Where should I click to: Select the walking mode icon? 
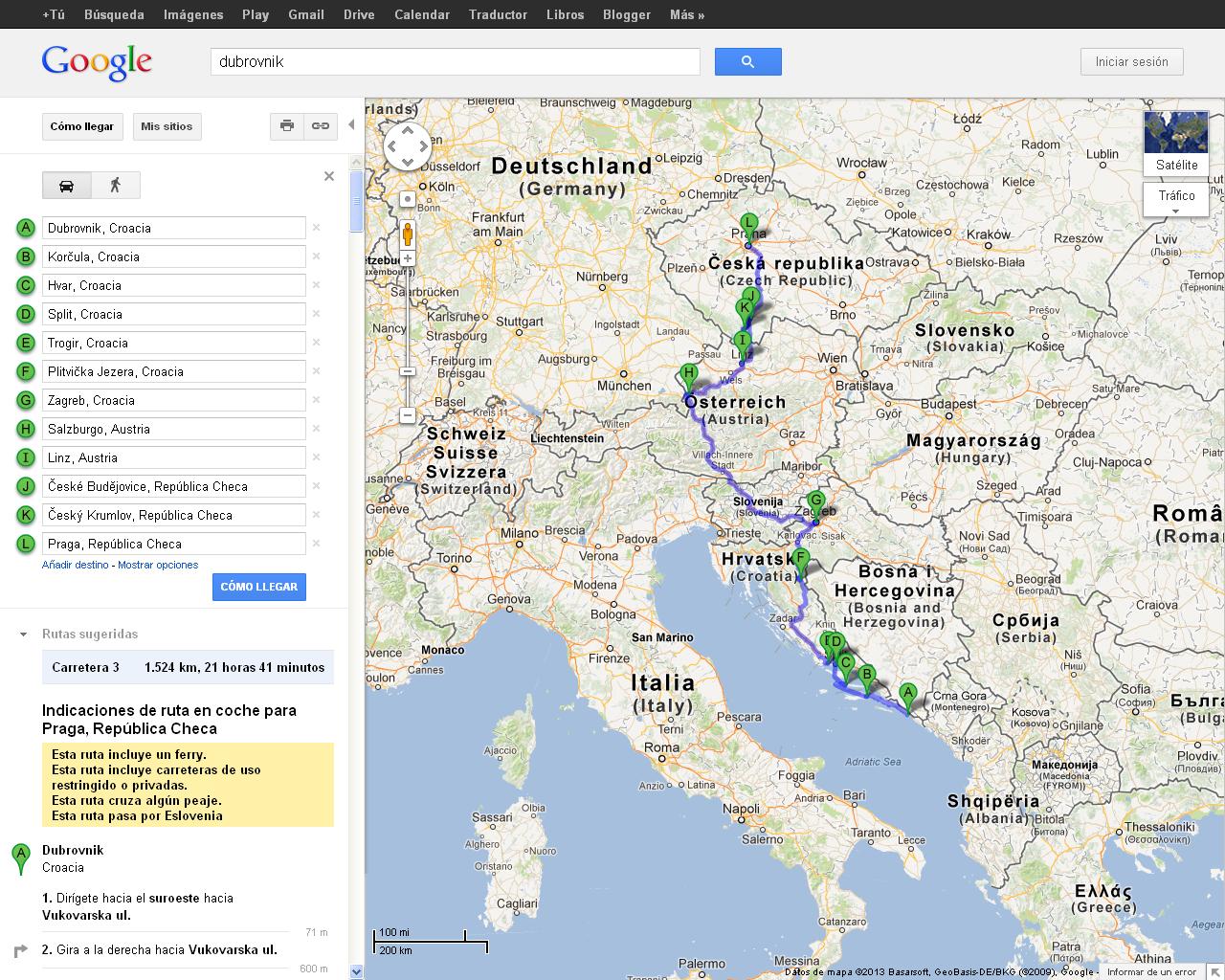tap(116, 185)
